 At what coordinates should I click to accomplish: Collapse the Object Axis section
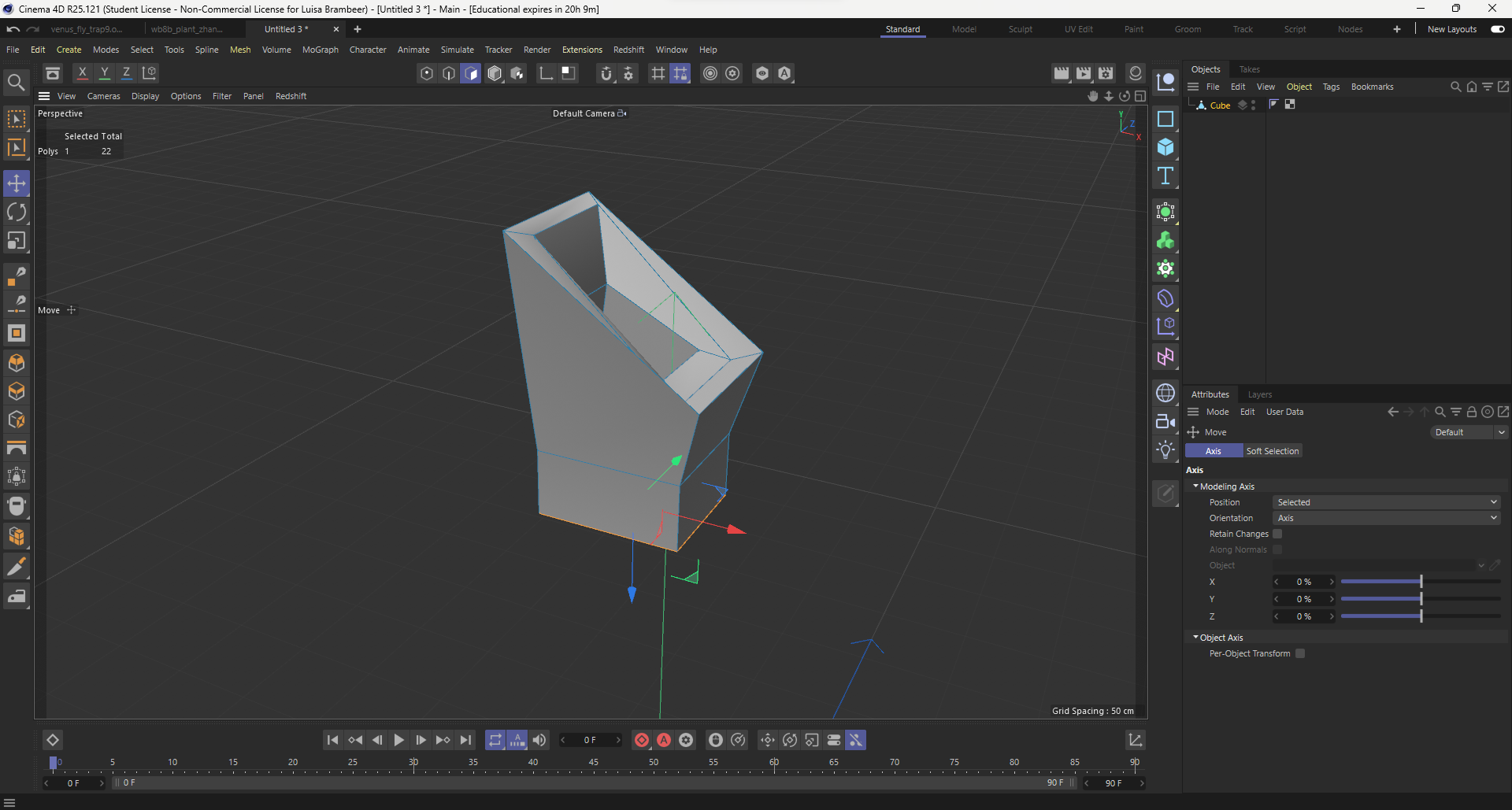pyautogui.click(x=1195, y=638)
